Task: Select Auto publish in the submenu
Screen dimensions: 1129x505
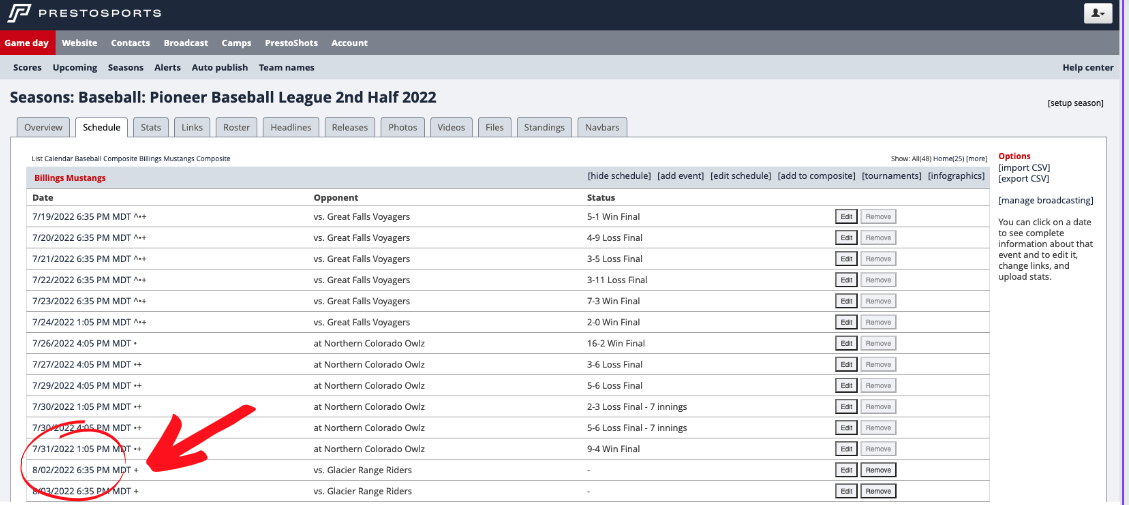Action: pyautogui.click(x=219, y=68)
